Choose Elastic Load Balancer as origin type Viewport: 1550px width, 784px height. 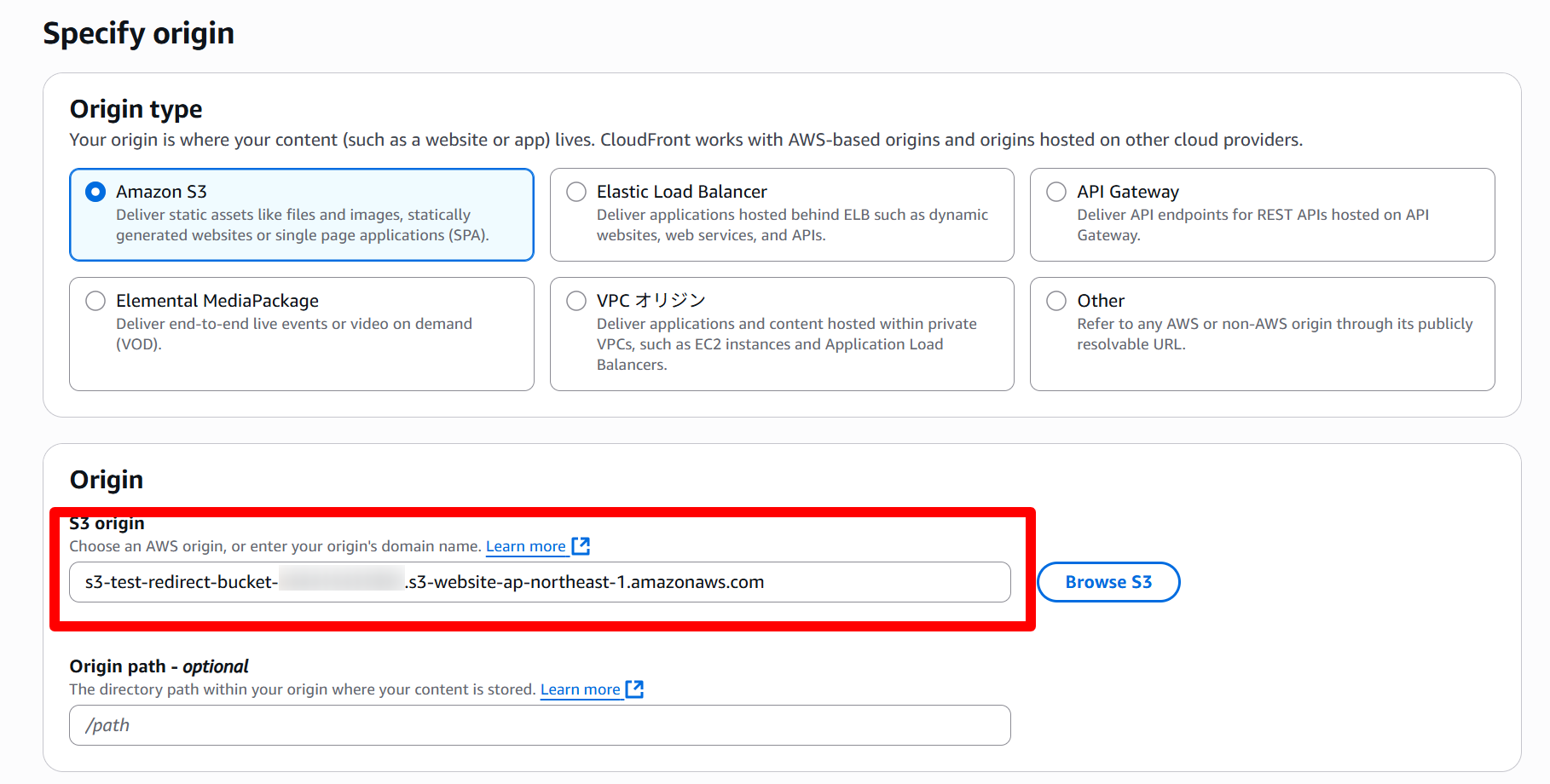(x=576, y=192)
